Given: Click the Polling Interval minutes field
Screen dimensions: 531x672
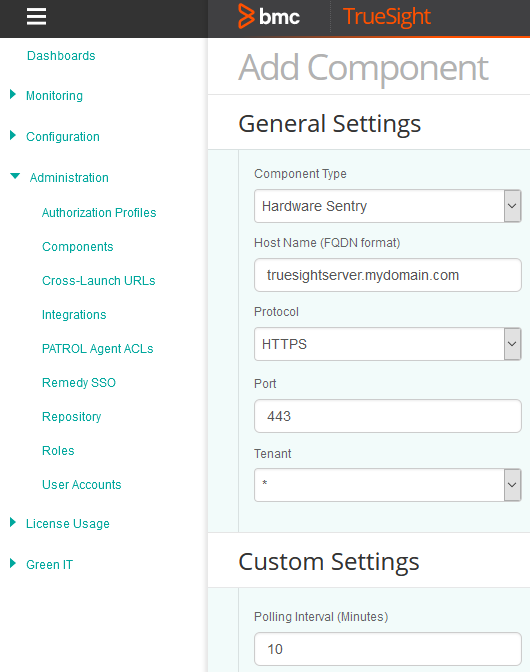Looking at the screenshot, I should coord(387,649).
